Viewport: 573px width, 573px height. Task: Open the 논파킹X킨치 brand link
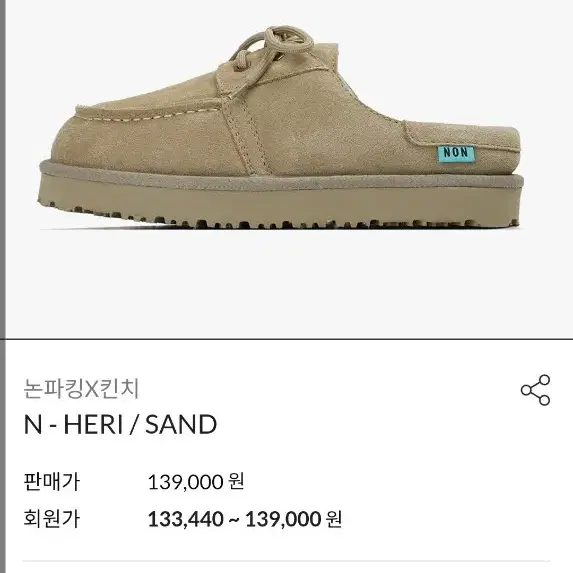point(81,388)
